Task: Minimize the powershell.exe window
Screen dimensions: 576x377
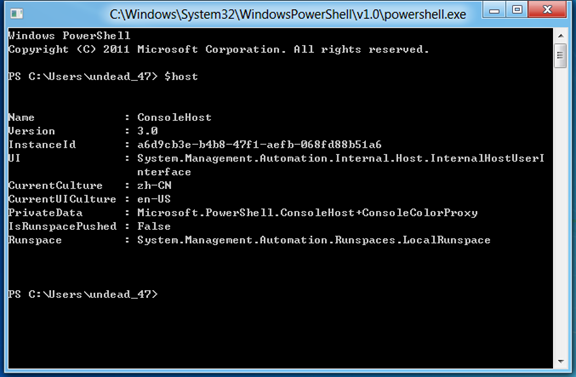Action: pos(494,10)
